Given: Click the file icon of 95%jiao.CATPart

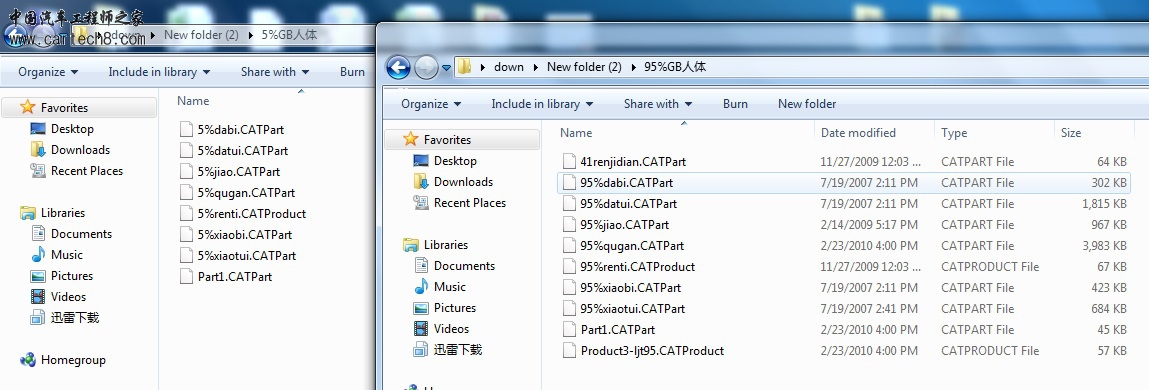Looking at the screenshot, I should click(x=569, y=224).
